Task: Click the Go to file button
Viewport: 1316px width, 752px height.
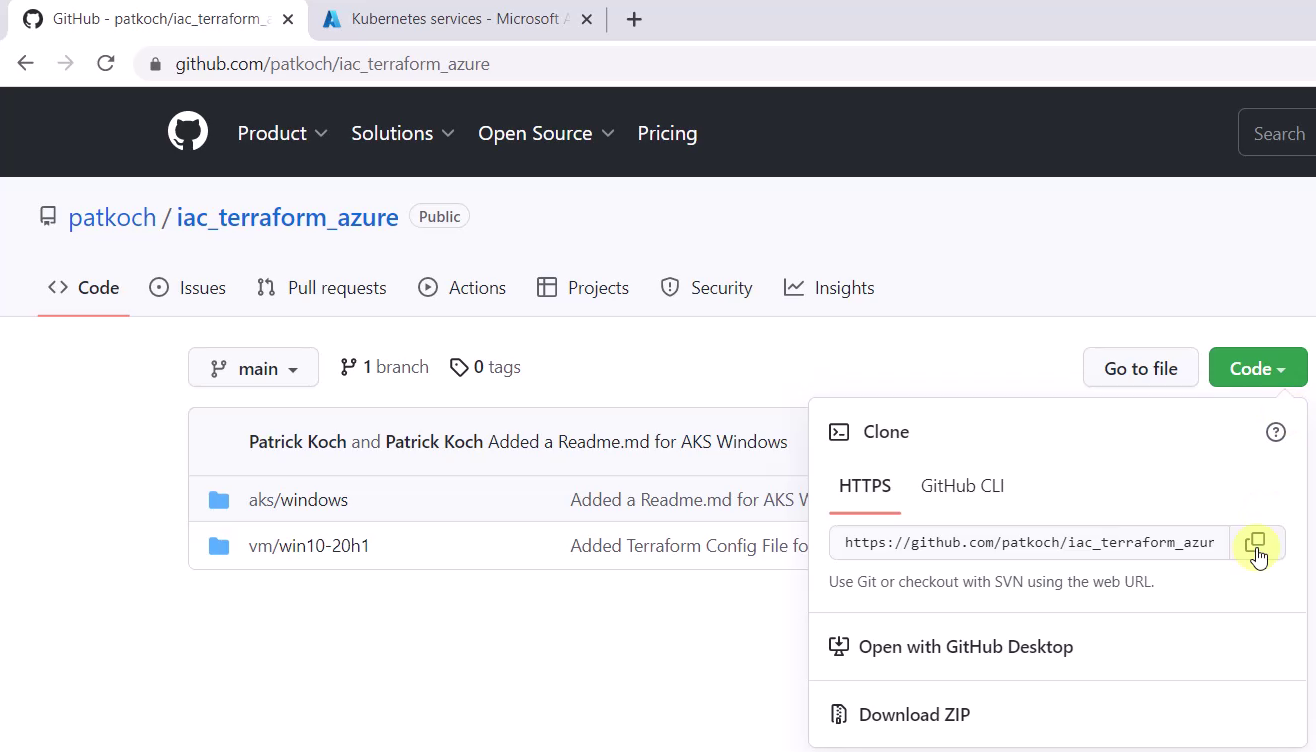Action: click(1140, 368)
